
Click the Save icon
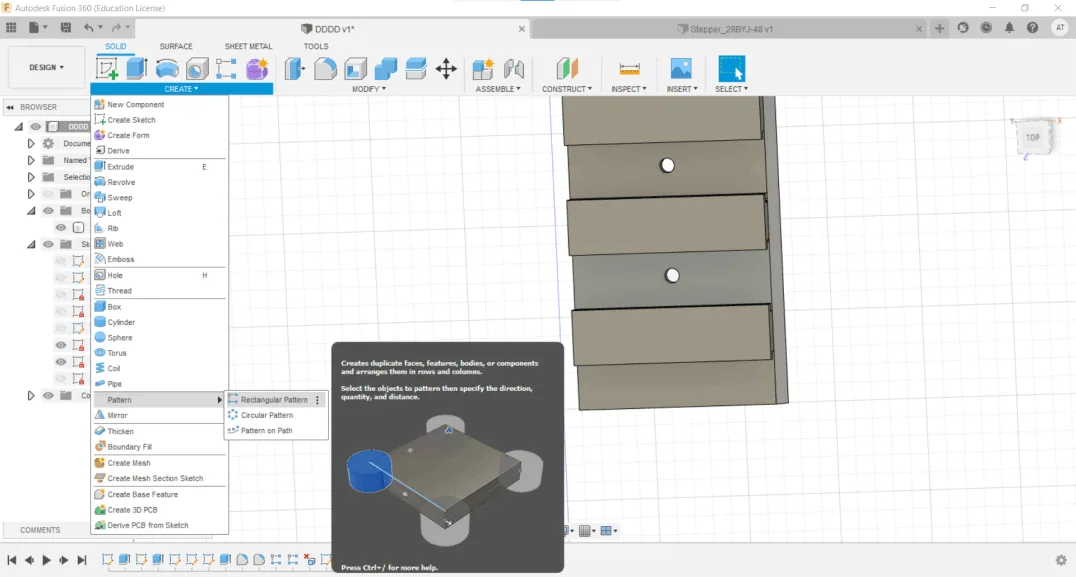(66, 27)
